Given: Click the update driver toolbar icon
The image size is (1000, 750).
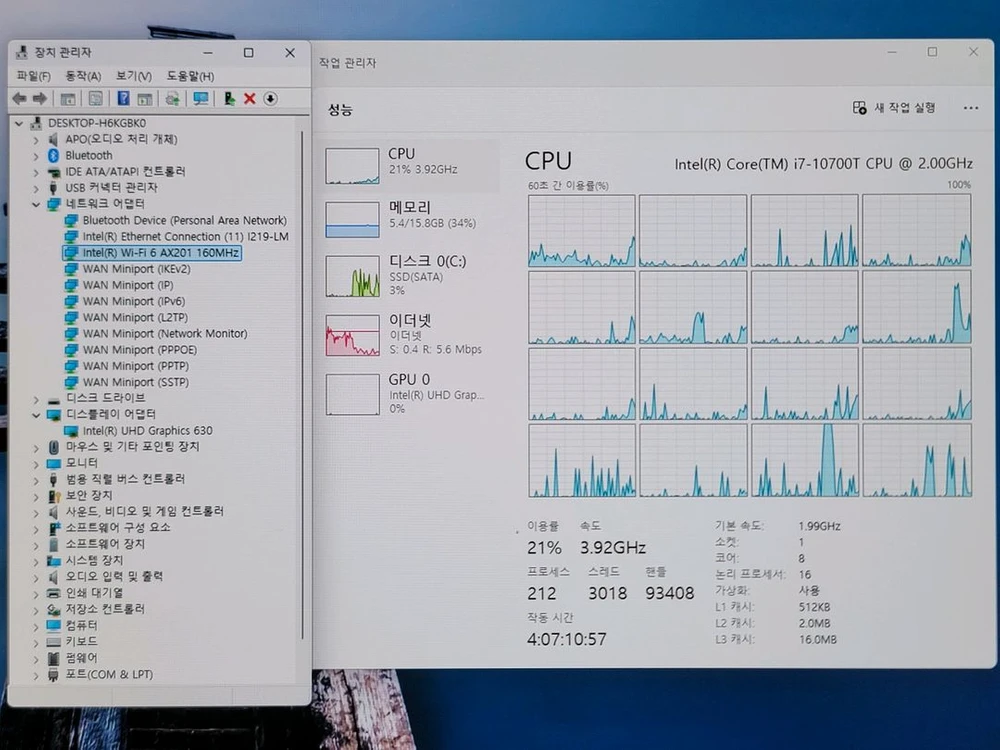Looking at the screenshot, I should [x=172, y=99].
